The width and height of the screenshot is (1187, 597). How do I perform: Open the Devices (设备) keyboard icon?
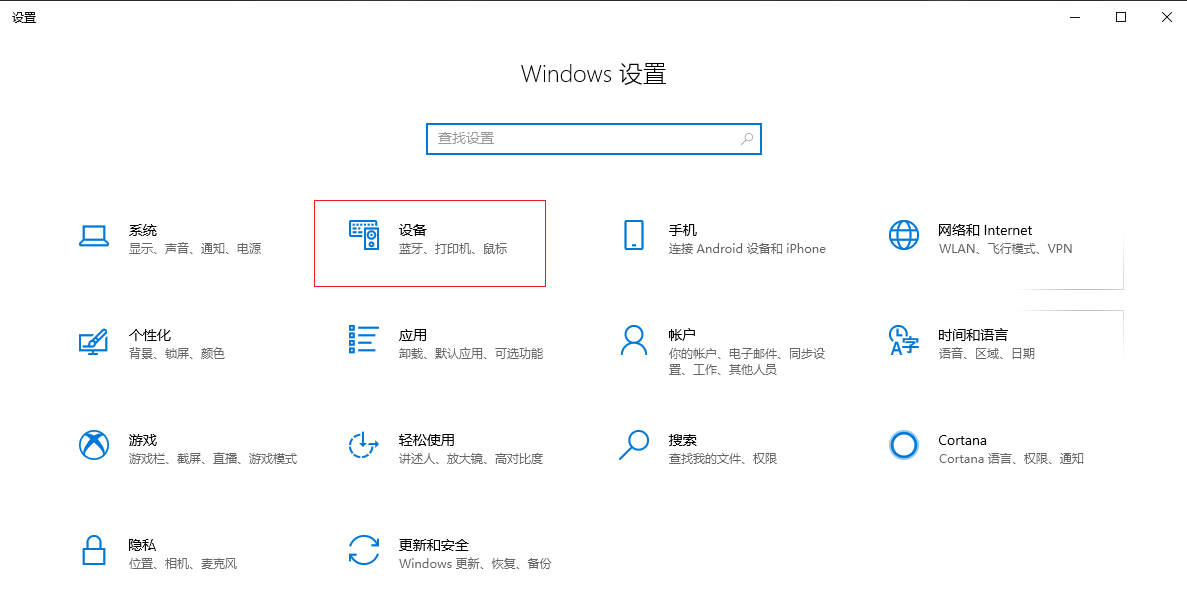(x=364, y=236)
